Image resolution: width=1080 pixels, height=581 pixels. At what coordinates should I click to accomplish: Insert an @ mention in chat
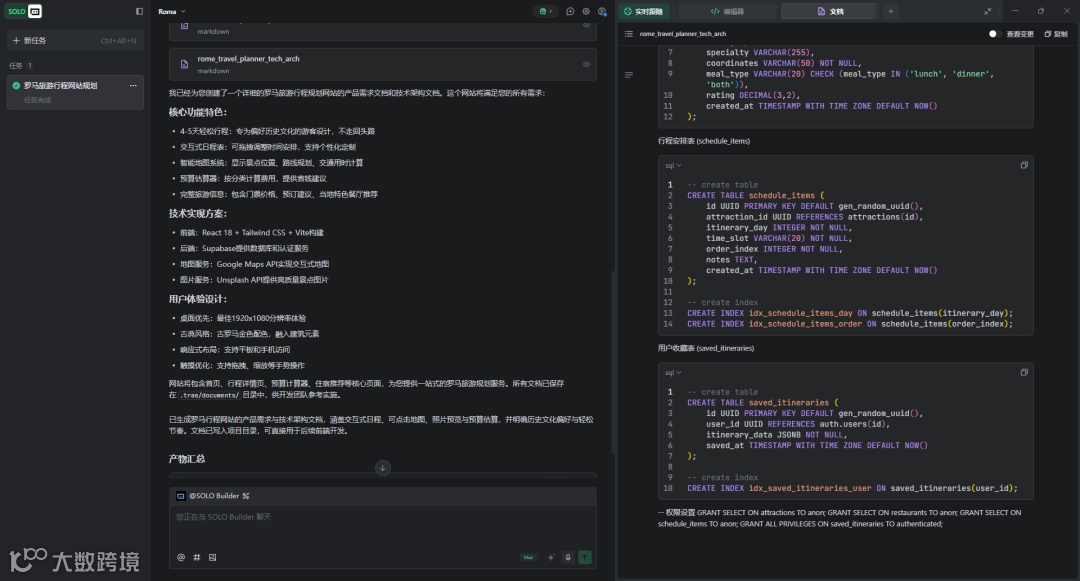(181, 558)
